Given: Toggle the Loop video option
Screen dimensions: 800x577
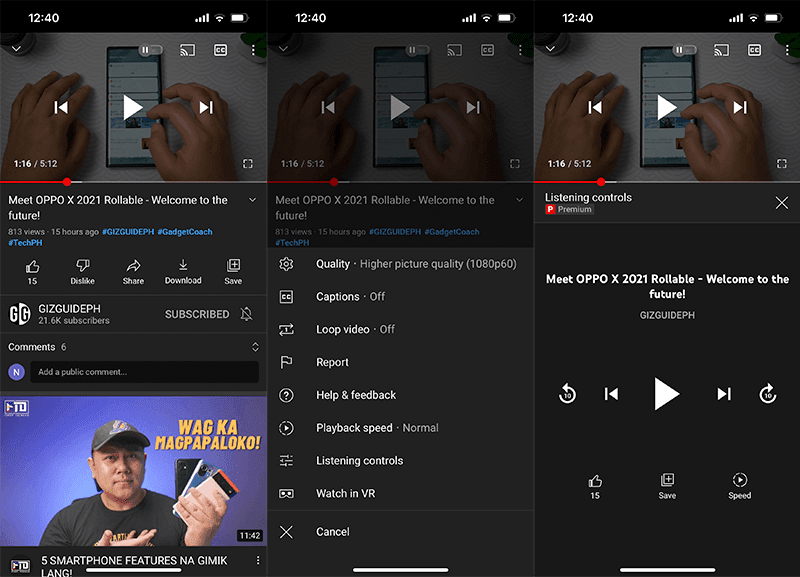Looking at the screenshot, I should click(x=401, y=330).
